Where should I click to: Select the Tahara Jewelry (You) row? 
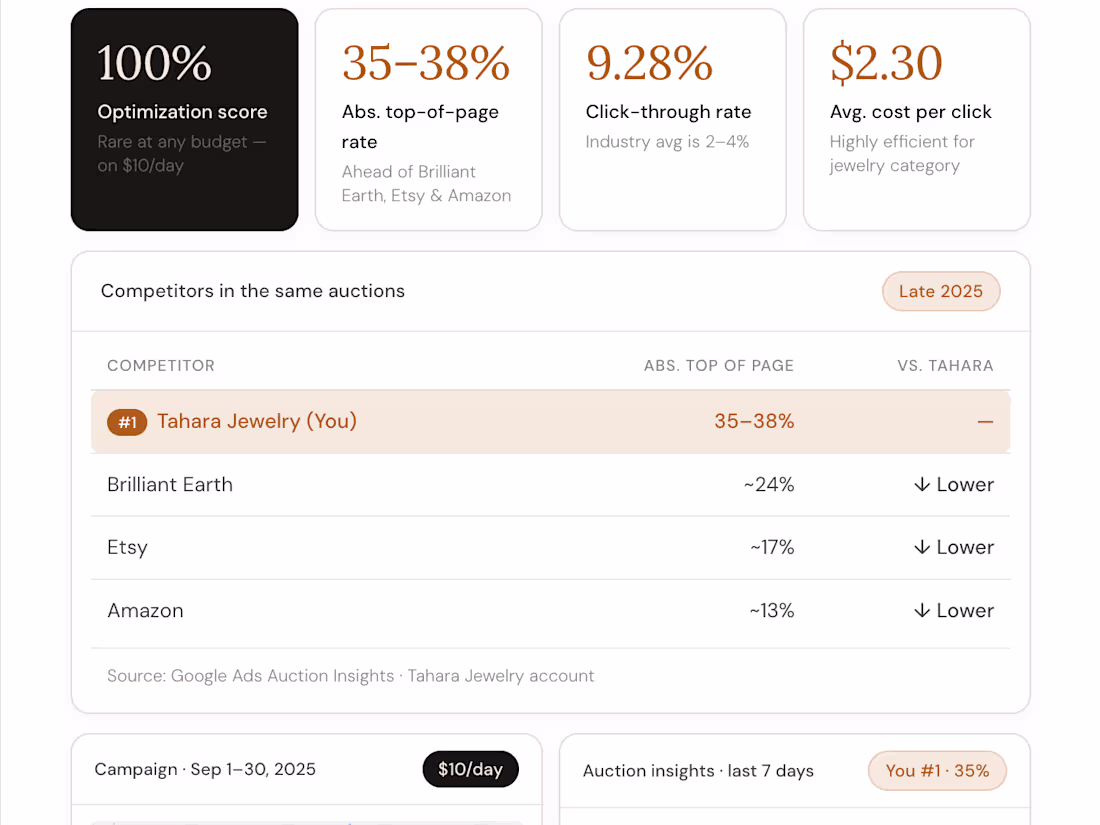[x=551, y=422]
